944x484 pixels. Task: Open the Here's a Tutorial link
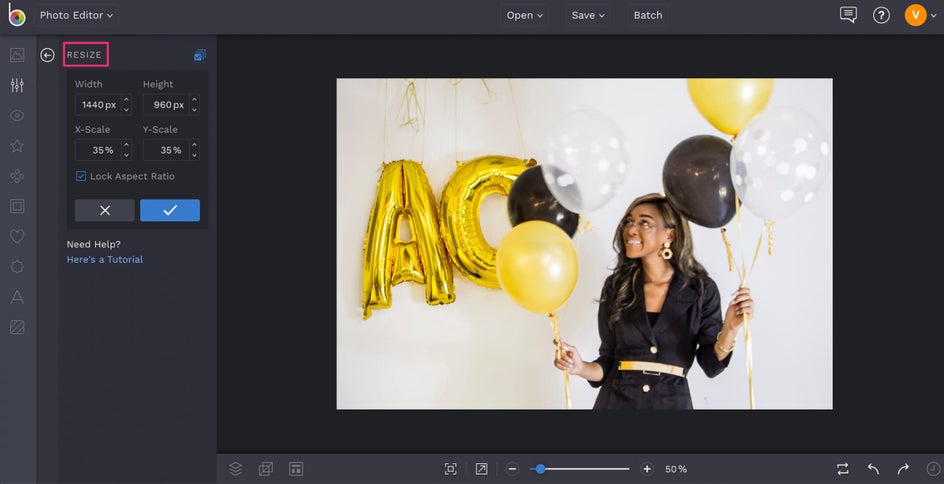[105, 259]
